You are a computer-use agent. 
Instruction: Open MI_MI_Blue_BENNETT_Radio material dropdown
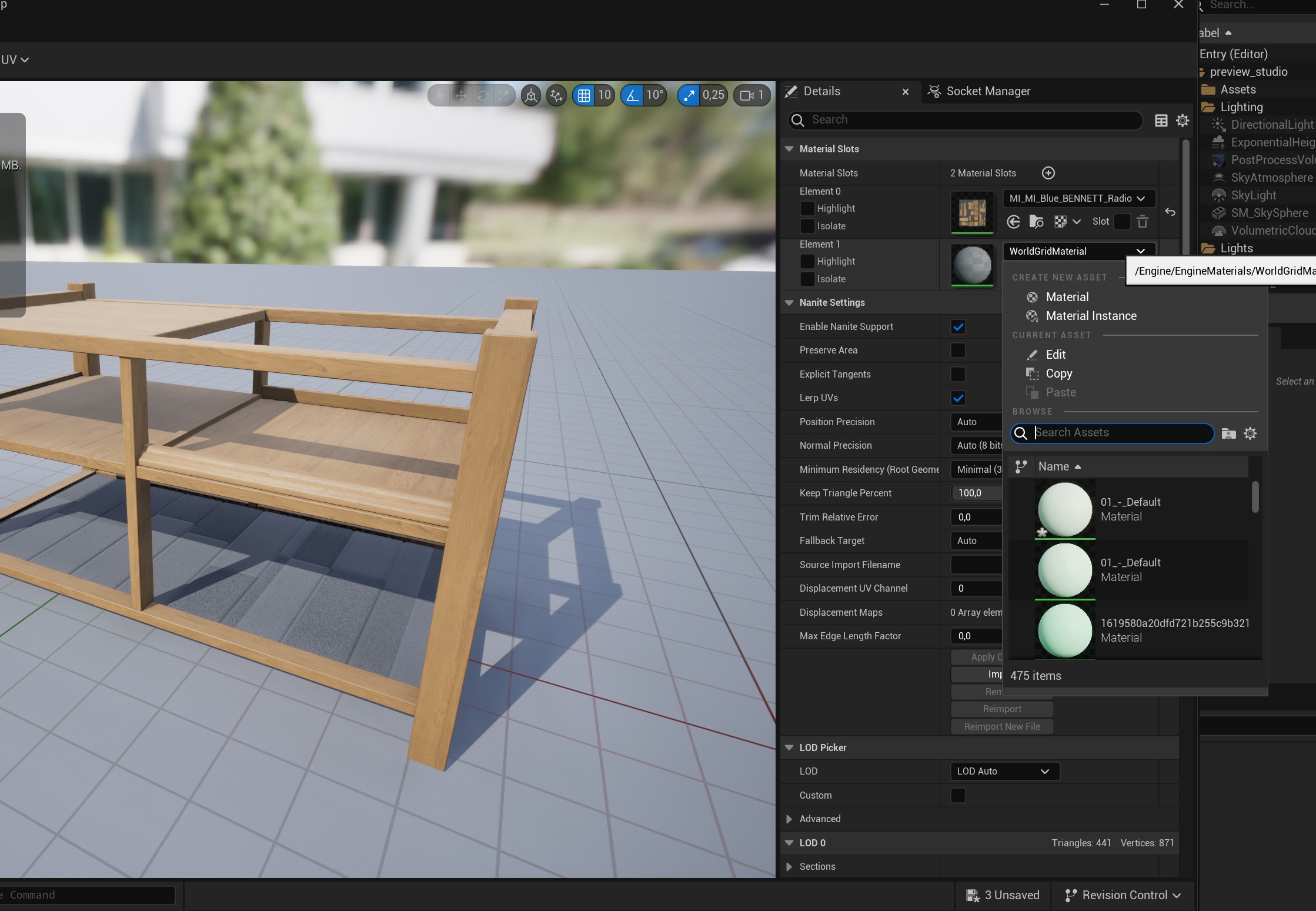[x=1079, y=198]
